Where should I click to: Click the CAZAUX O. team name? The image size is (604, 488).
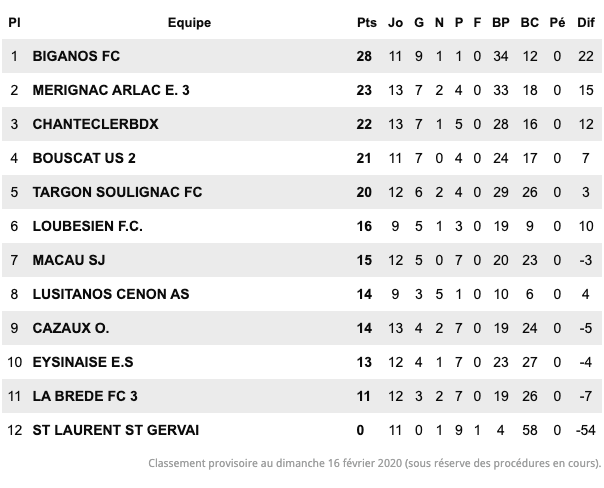(71, 328)
